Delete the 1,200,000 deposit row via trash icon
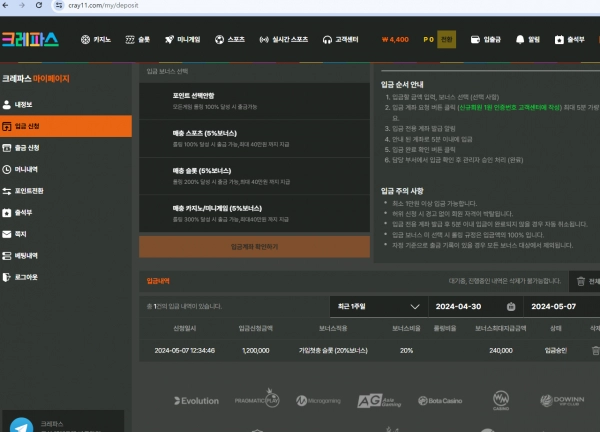This screenshot has height=432, width=600. pos(595,350)
